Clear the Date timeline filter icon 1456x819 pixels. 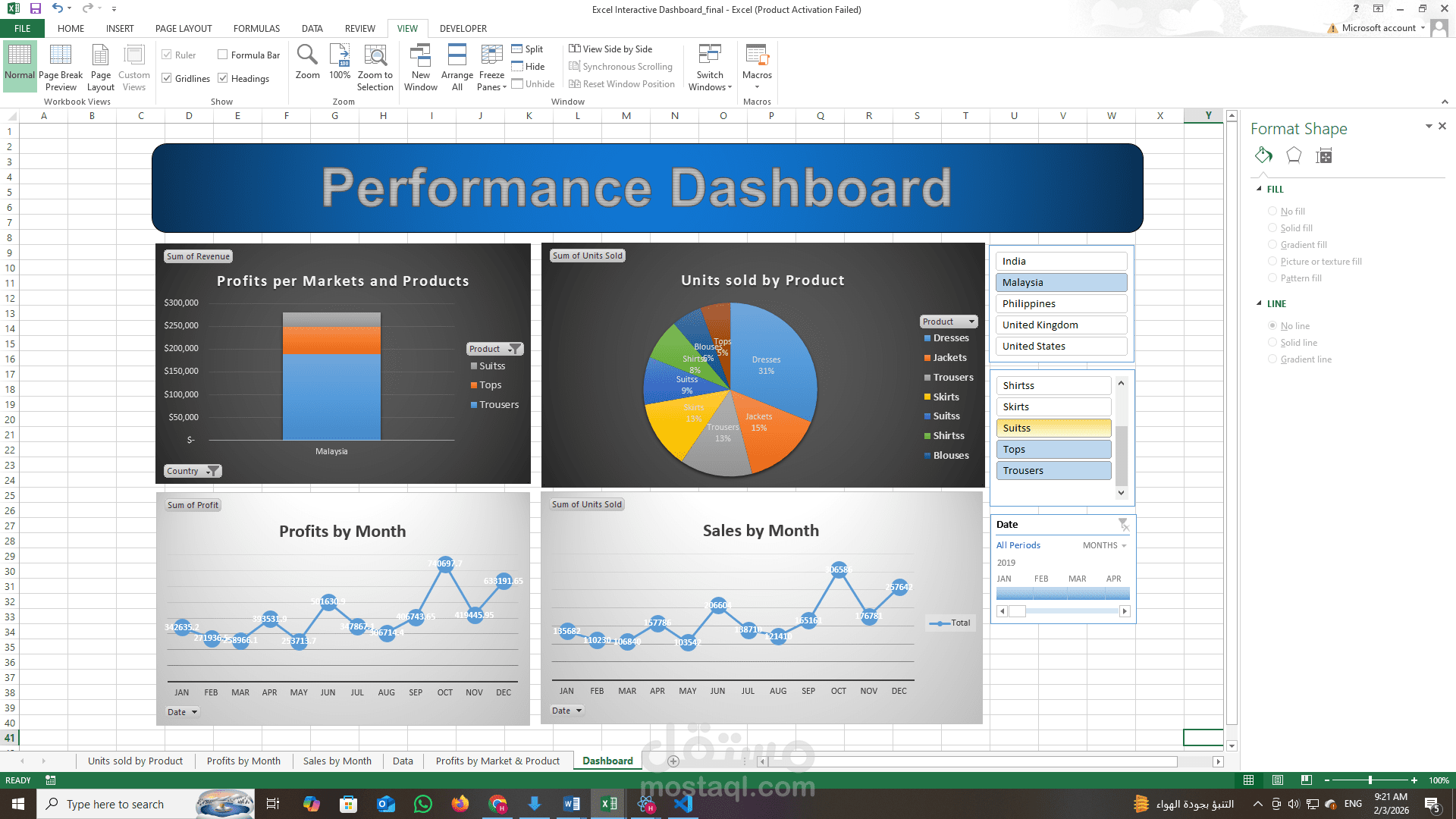[1123, 524]
